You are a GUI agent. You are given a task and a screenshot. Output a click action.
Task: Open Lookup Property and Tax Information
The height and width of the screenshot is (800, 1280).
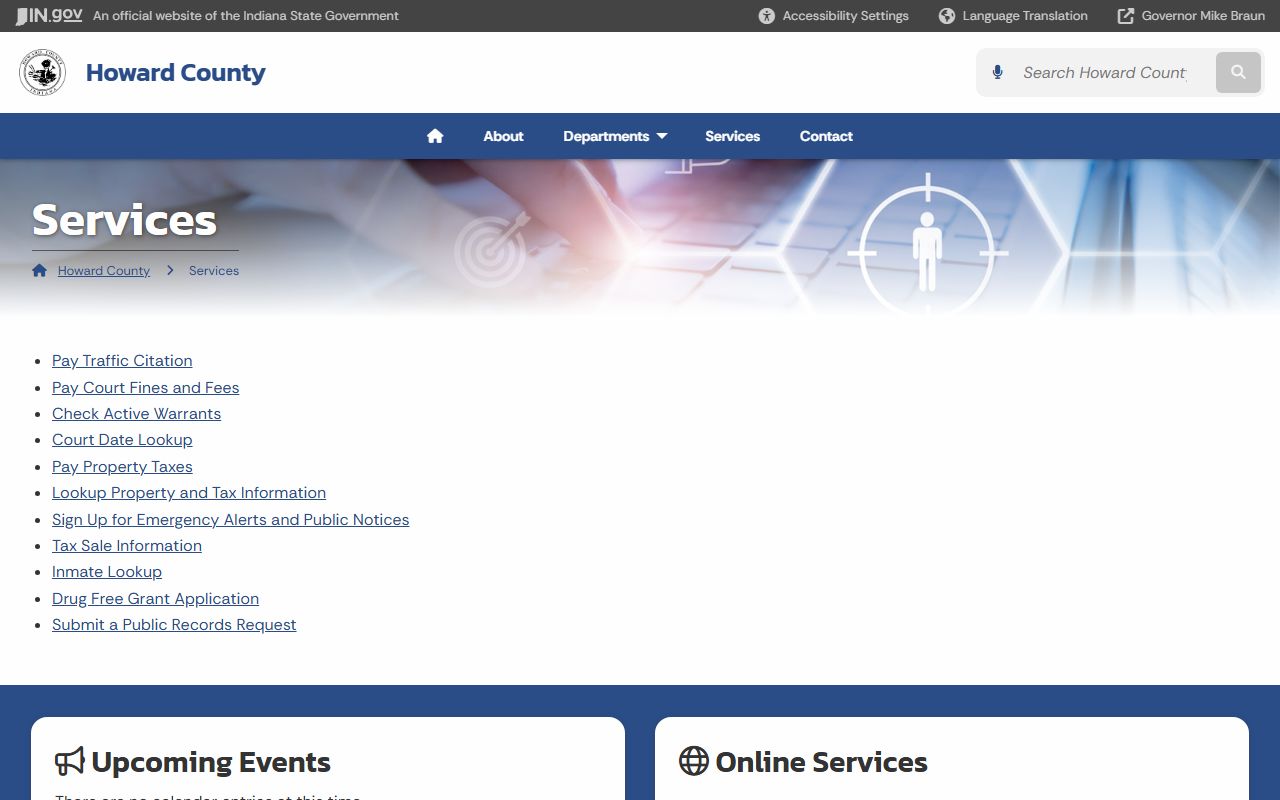tap(189, 493)
